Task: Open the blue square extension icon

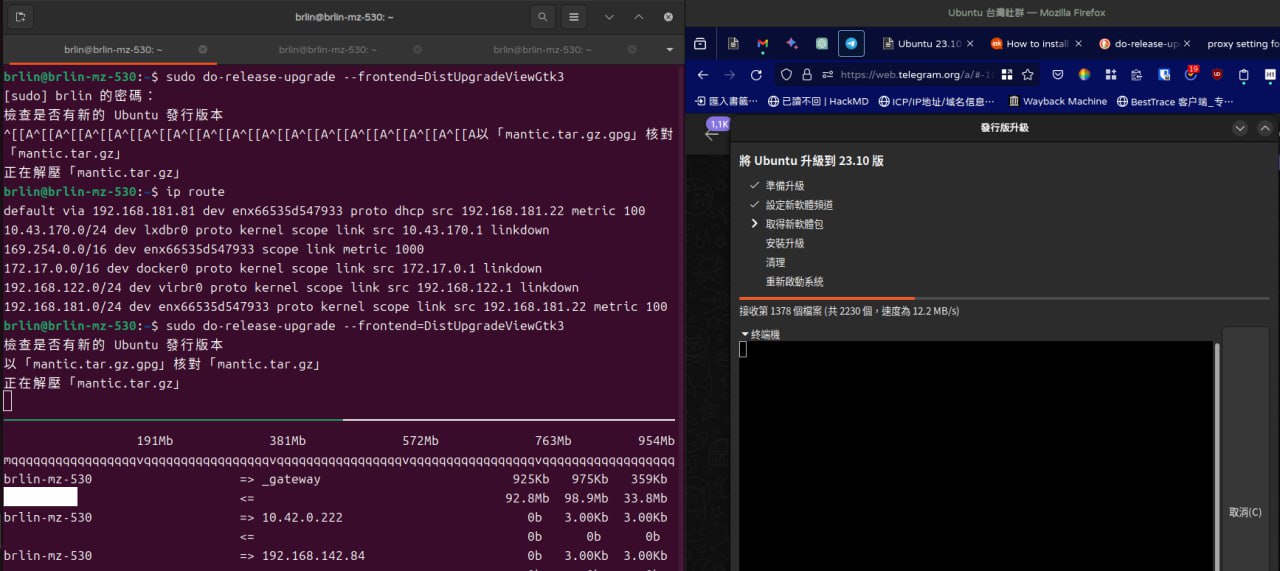Action: (x=1164, y=75)
